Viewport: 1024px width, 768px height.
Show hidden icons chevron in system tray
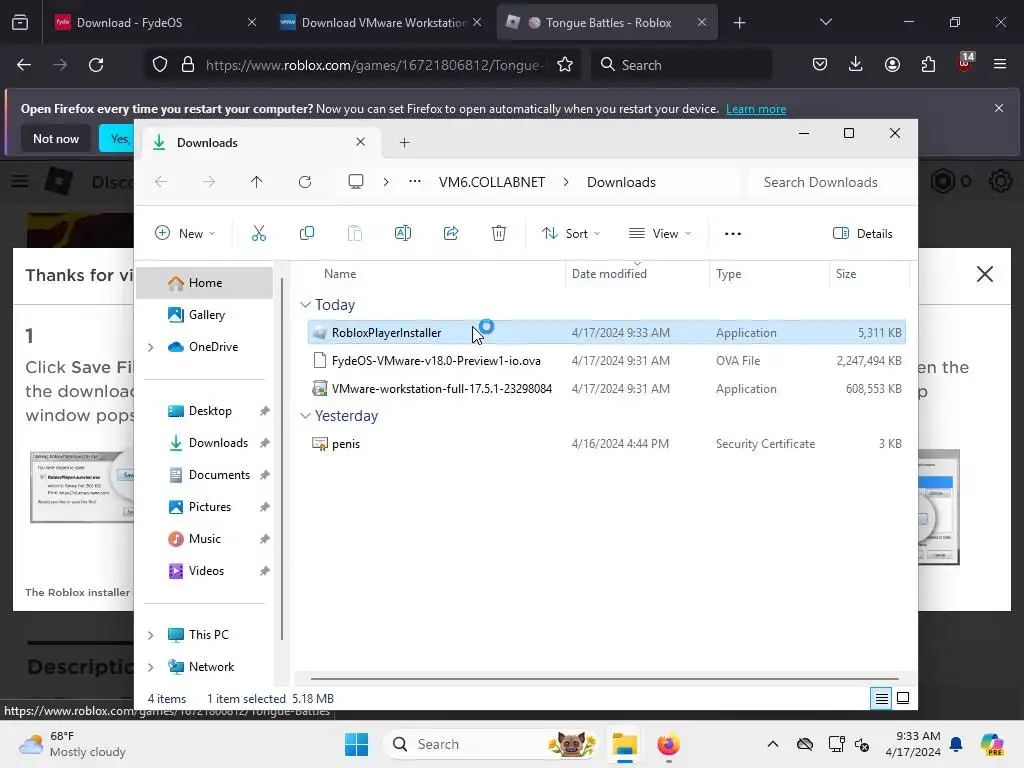point(773,744)
